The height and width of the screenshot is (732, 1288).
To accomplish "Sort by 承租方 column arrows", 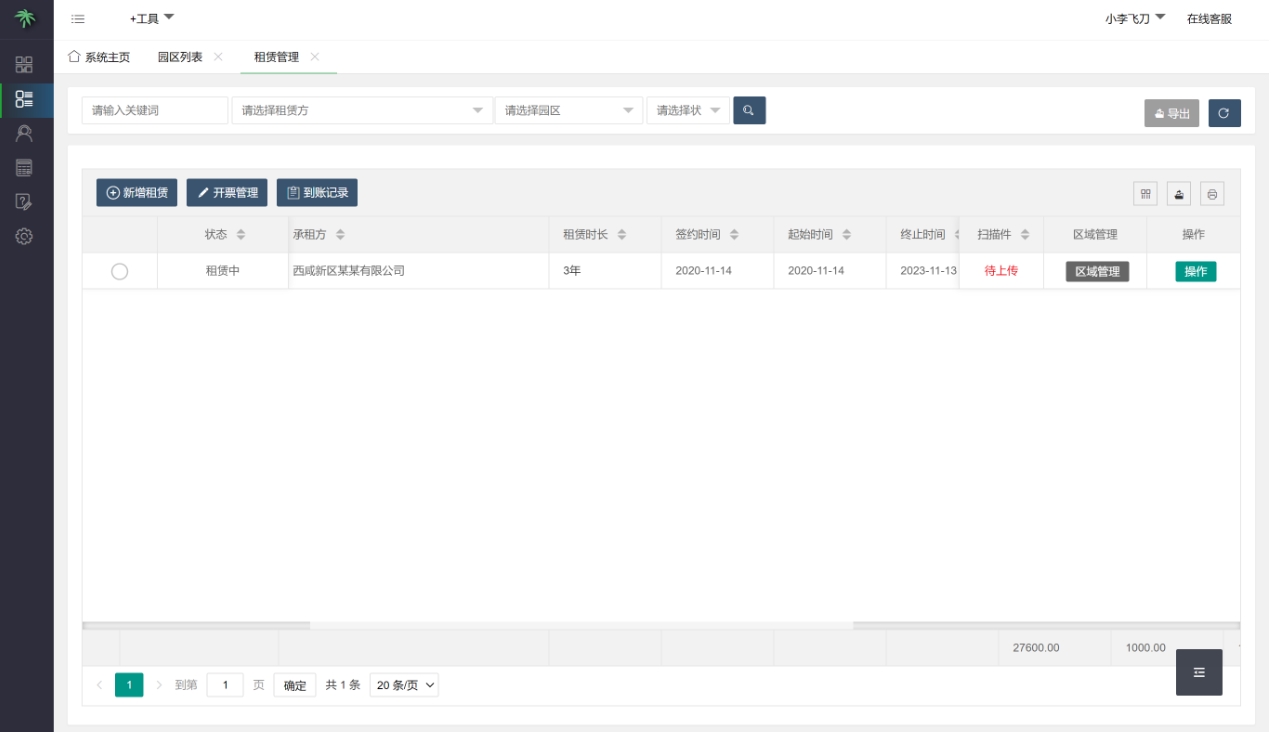I will [340, 235].
